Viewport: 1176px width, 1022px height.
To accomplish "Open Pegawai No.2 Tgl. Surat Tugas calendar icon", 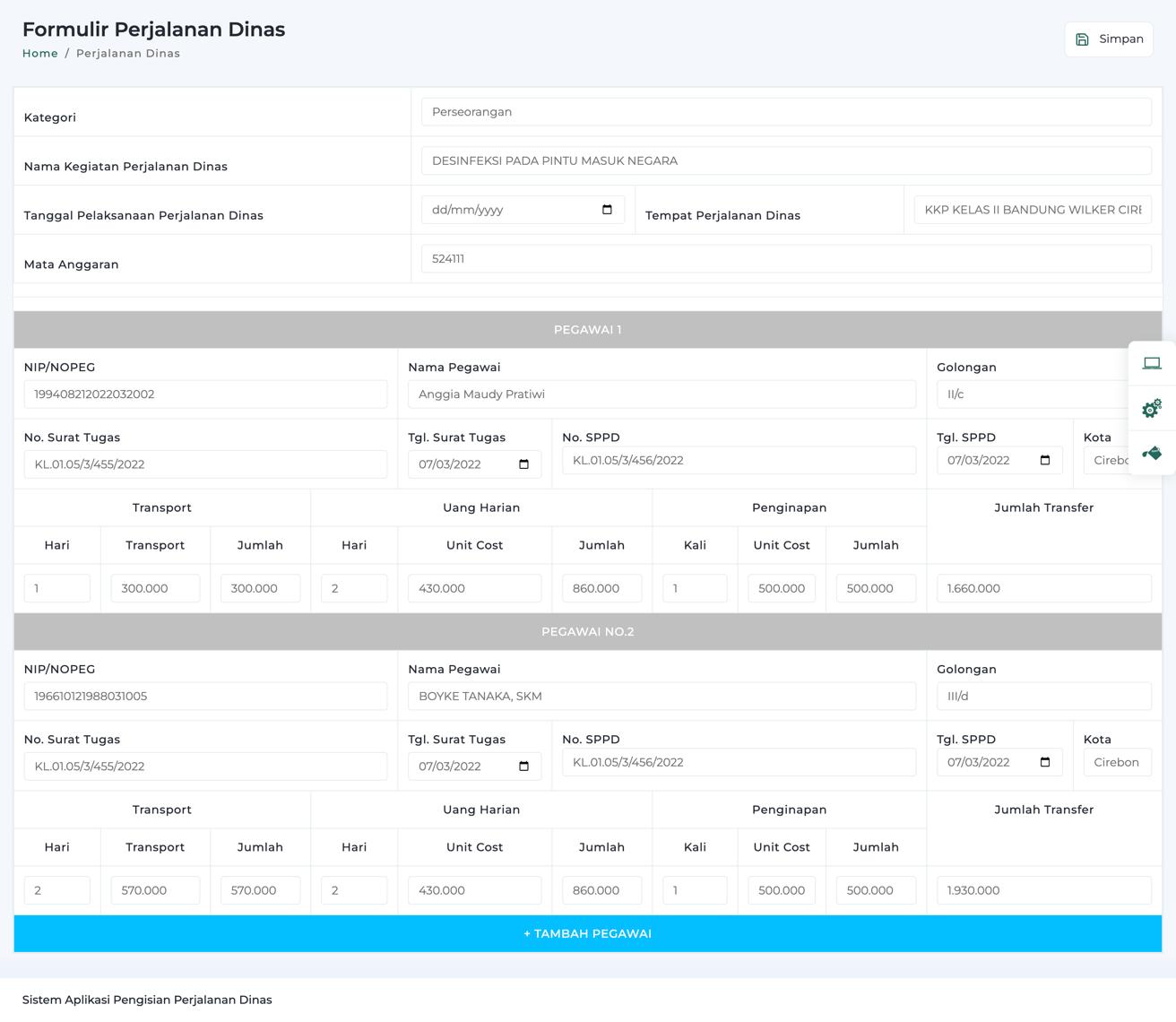I will [524, 766].
